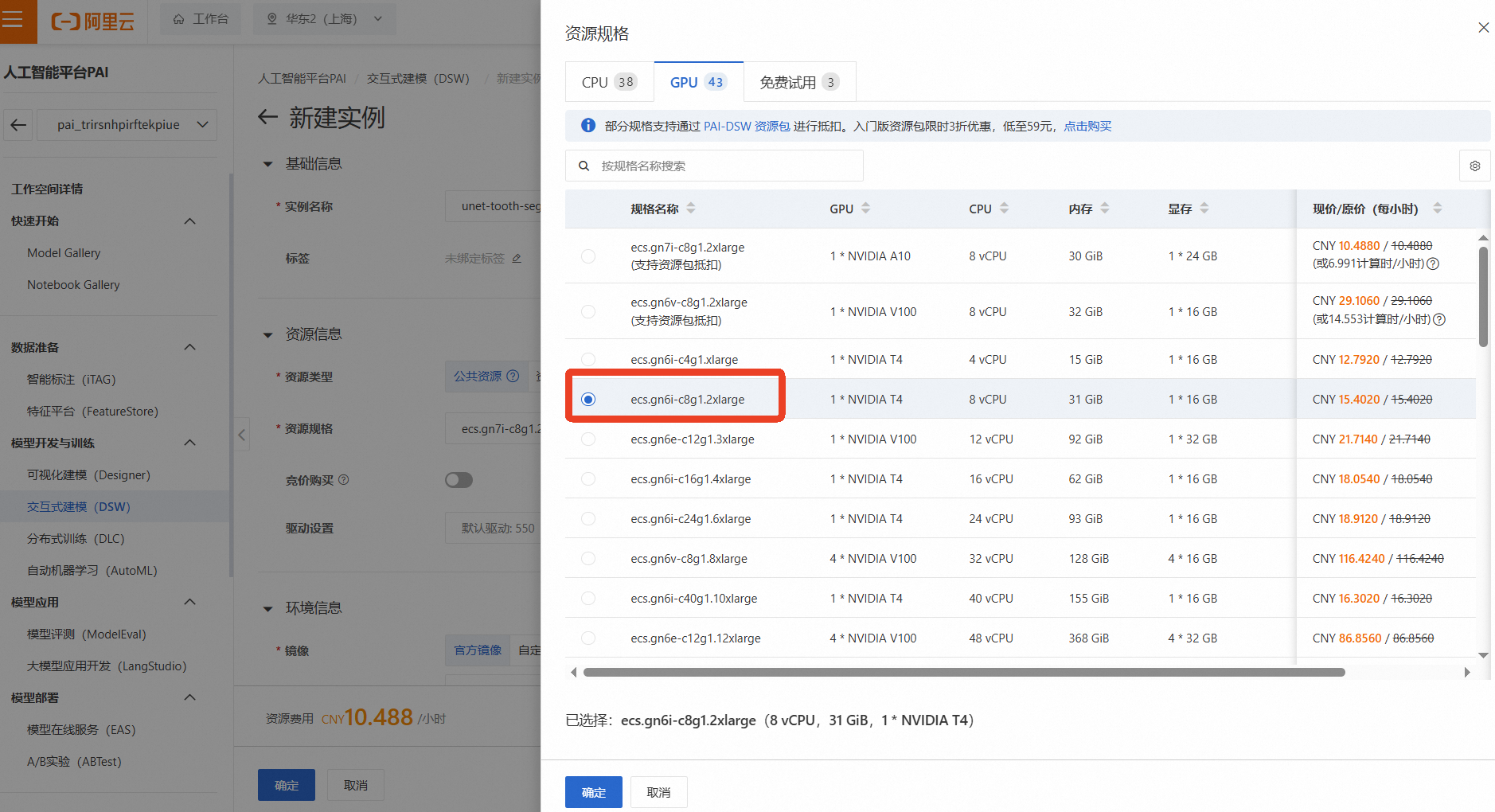Close the 资源规格 panel

click(x=1483, y=28)
